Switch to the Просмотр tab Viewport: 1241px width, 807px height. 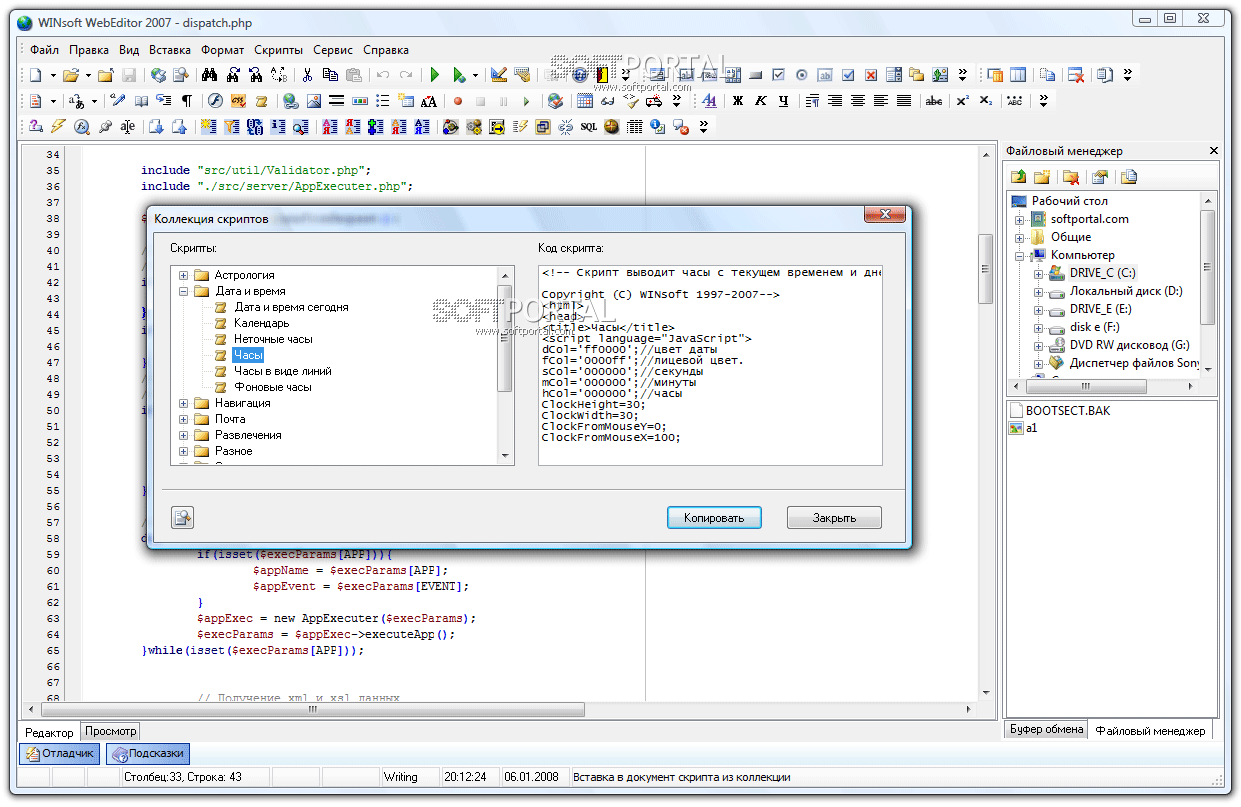pos(110,731)
